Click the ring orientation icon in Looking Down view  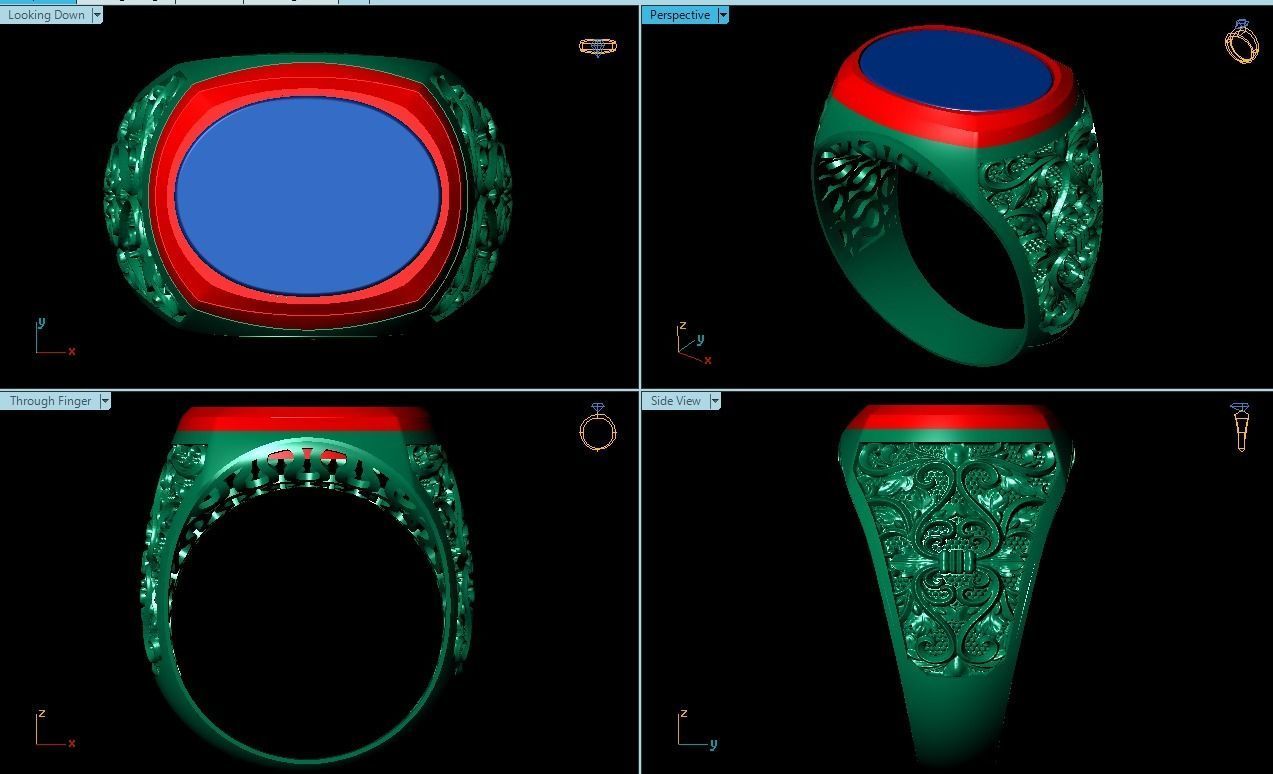pyautogui.click(x=598, y=46)
